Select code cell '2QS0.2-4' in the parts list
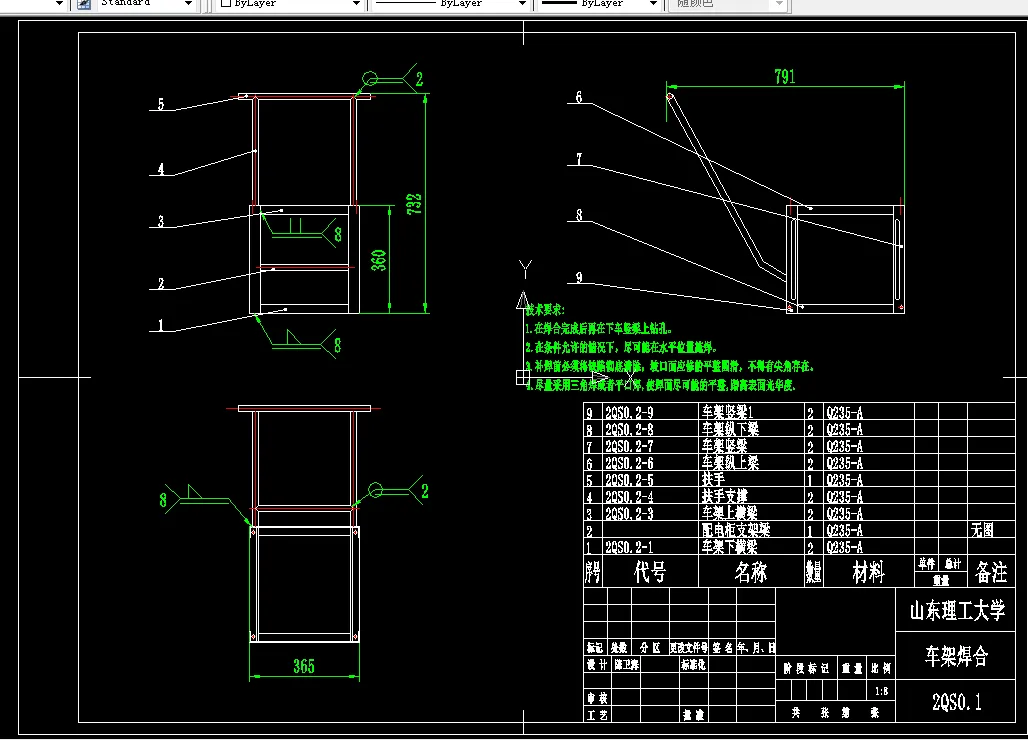 629,497
